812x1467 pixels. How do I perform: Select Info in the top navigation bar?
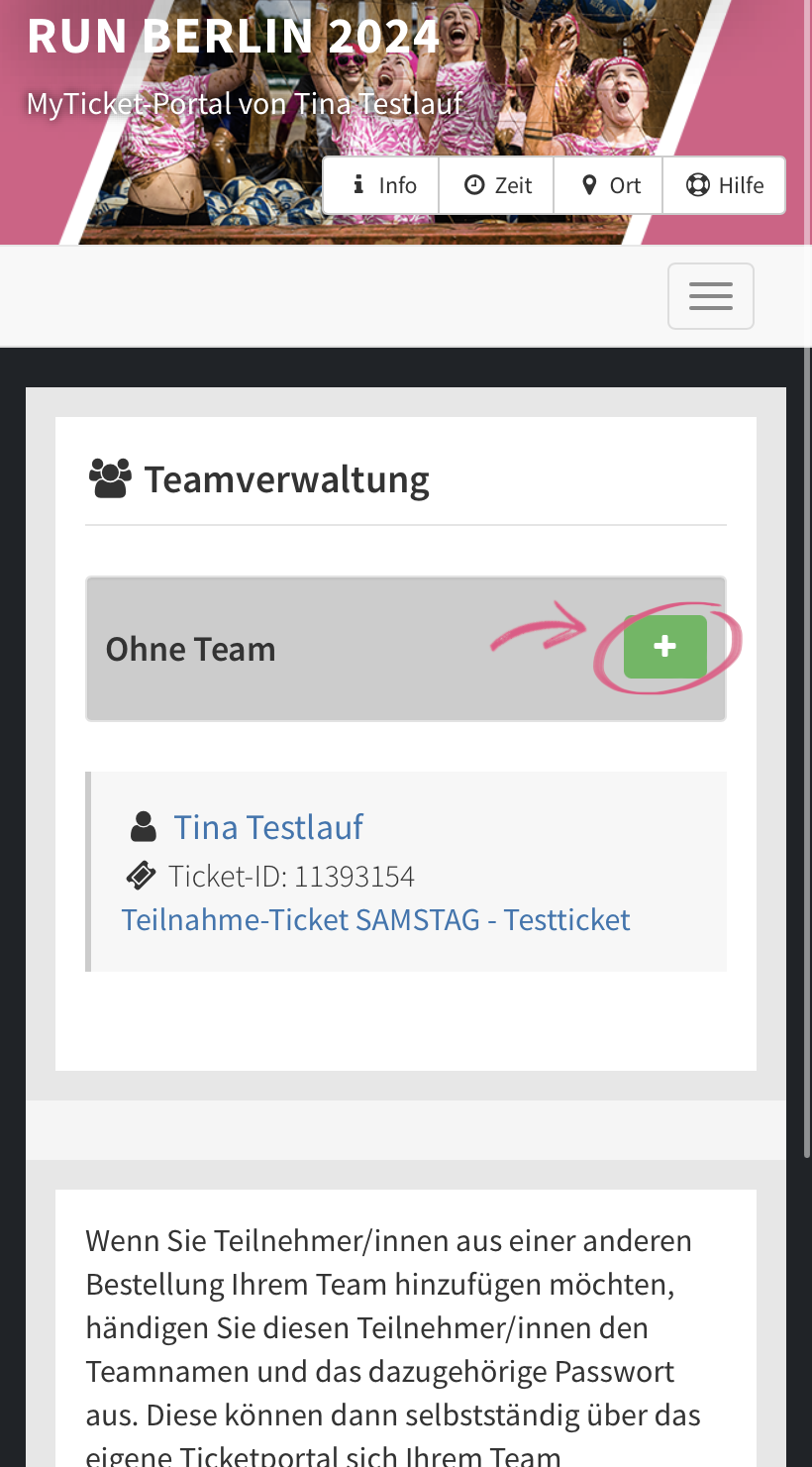[x=398, y=184]
